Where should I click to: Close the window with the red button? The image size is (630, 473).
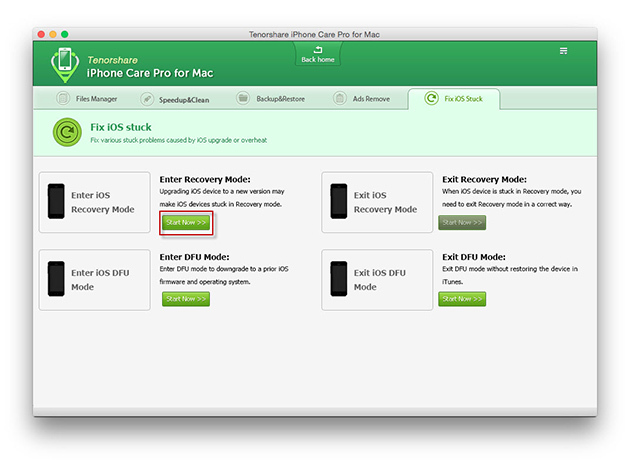[x=41, y=34]
